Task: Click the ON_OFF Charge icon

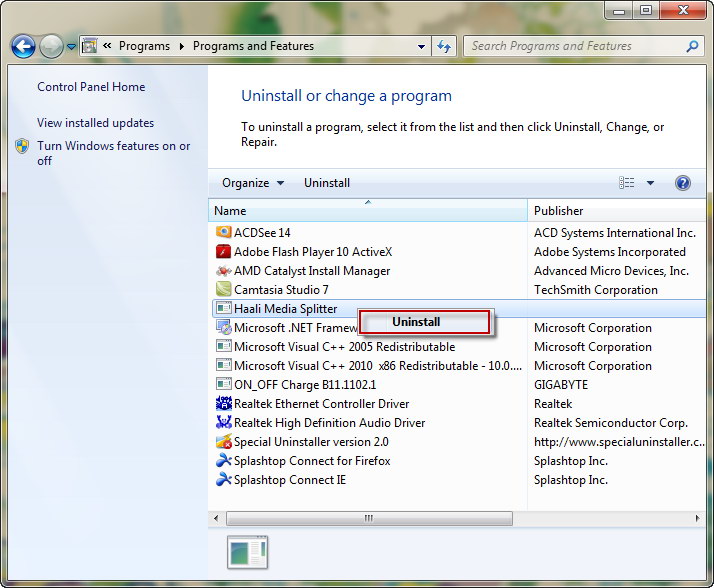Action: (224, 384)
